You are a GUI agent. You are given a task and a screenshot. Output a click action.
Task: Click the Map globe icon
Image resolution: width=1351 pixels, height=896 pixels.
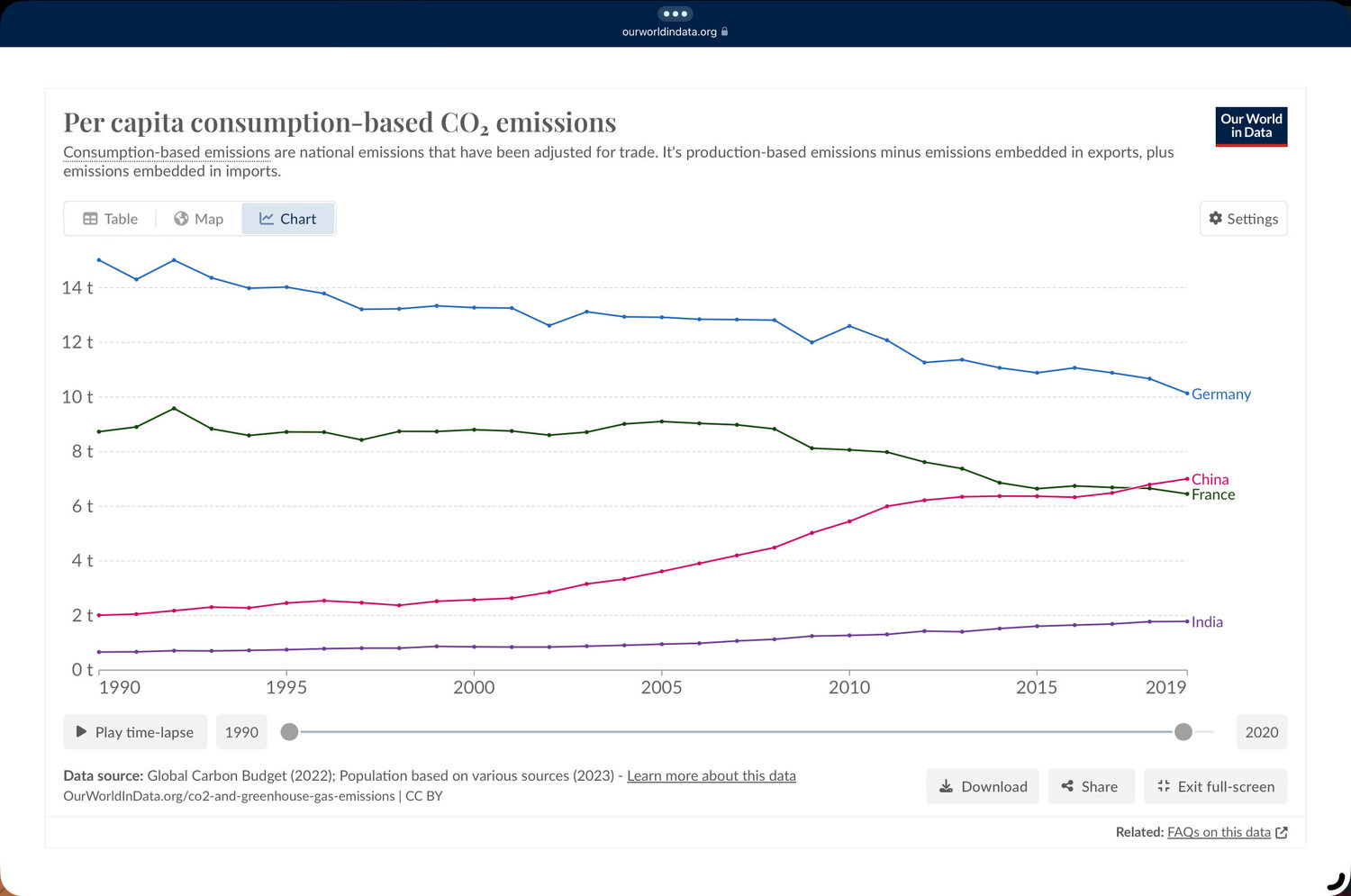(181, 219)
